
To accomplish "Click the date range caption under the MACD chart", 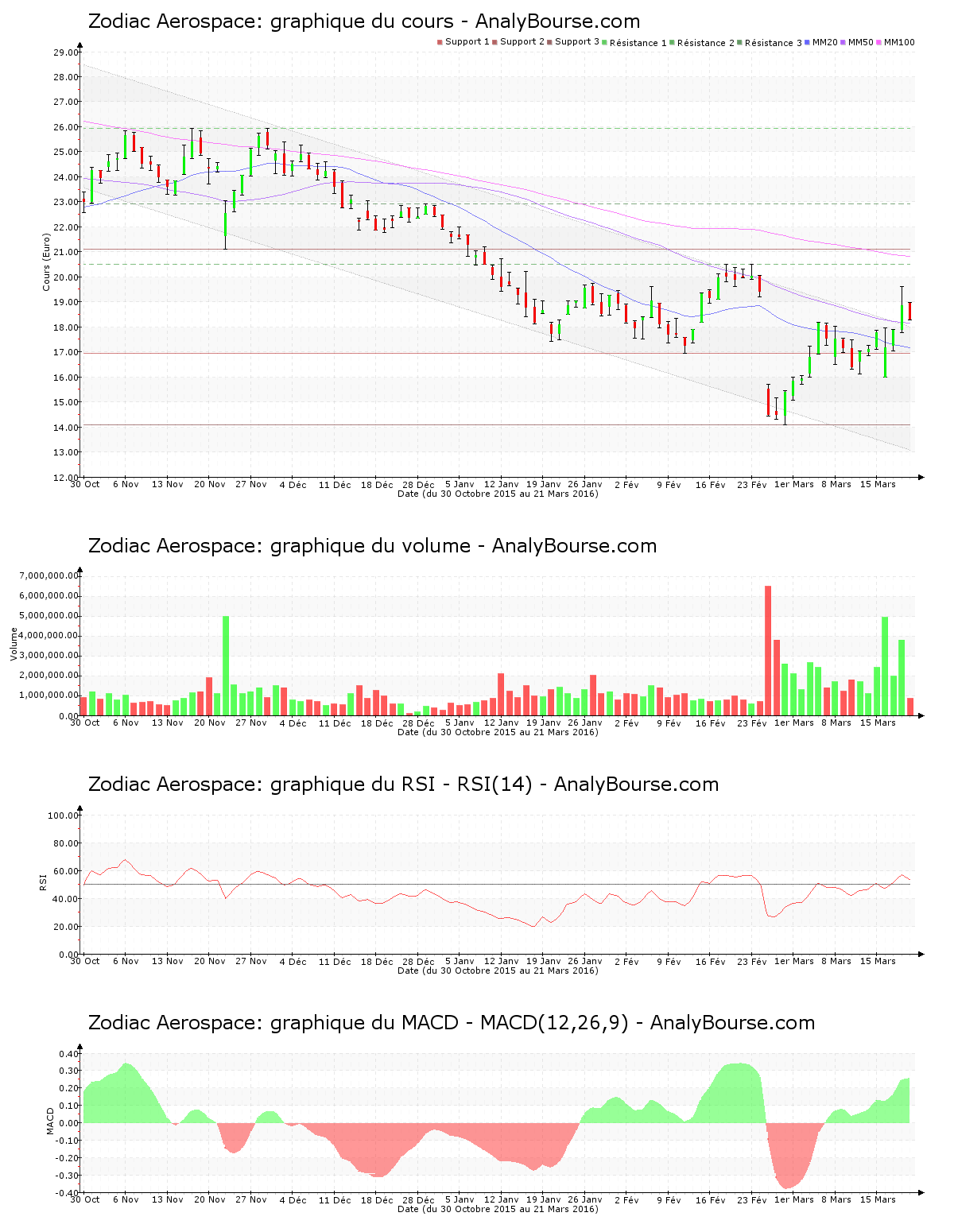I will coord(498,1209).
